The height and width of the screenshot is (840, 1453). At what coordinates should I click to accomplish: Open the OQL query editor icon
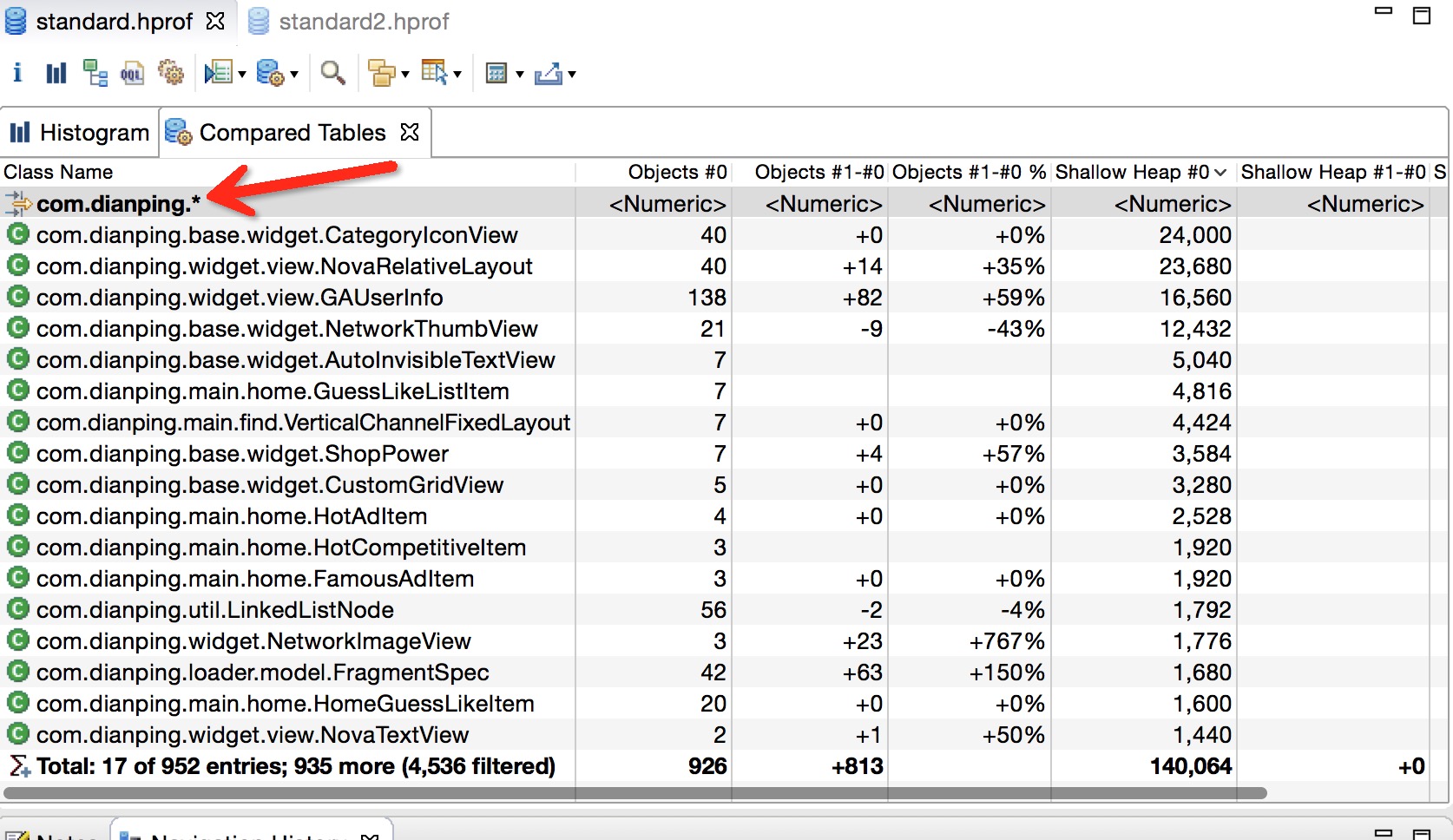click(x=132, y=73)
